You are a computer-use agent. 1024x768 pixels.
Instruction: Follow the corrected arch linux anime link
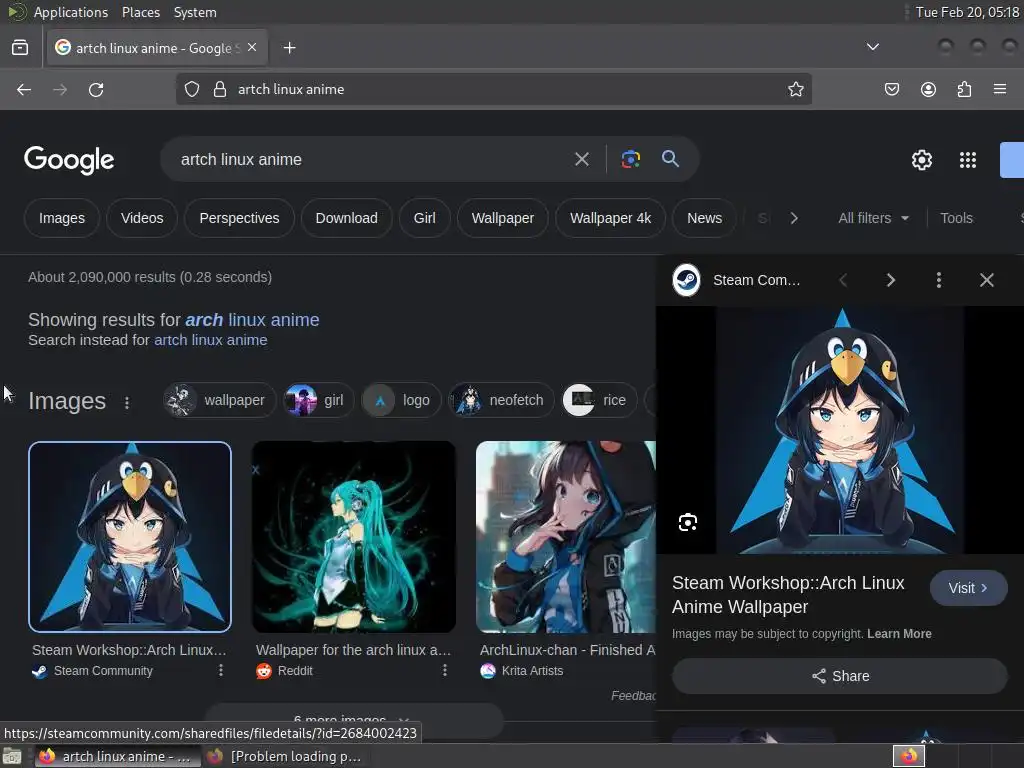pos(252,319)
